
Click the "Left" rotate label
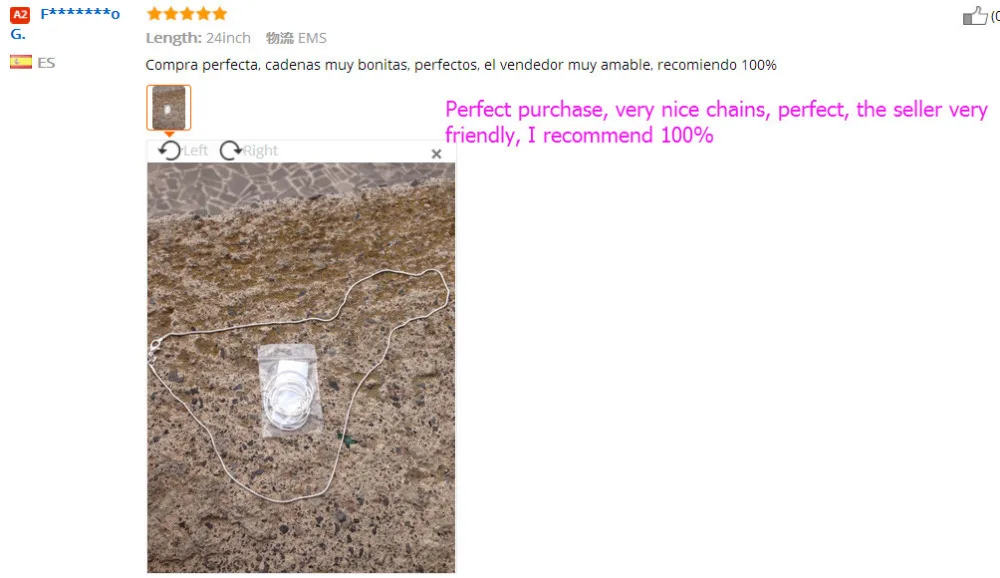pyautogui.click(x=195, y=151)
